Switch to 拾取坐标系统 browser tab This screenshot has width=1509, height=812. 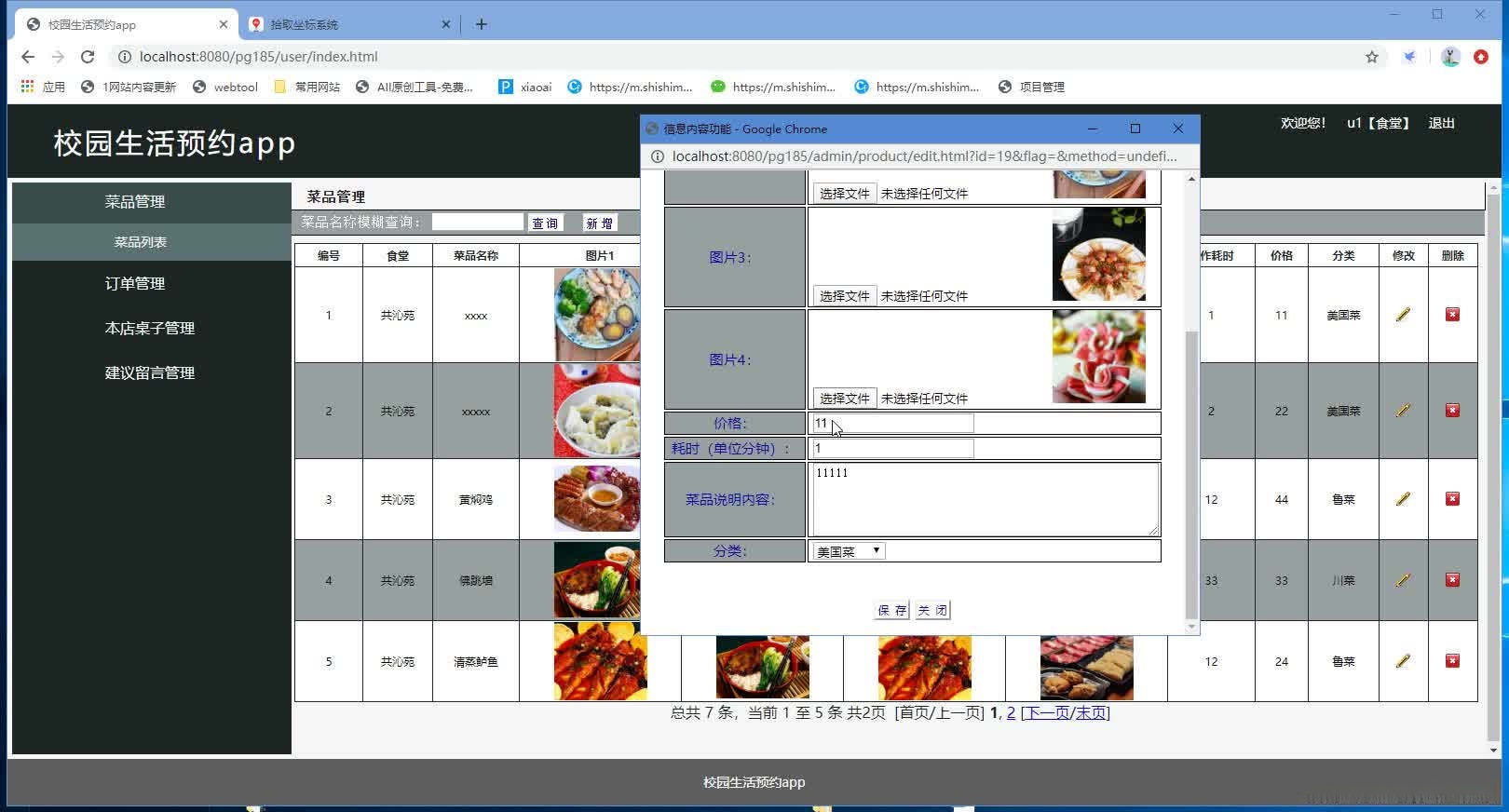point(349,24)
